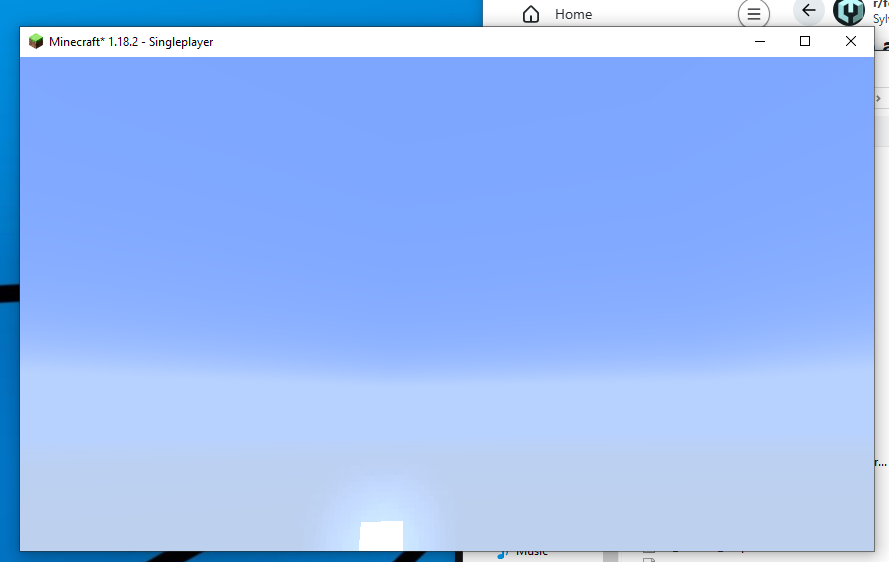The width and height of the screenshot is (889, 562).
Task: Close the Minecraft 1.18.2 window
Action: tap(850, 41)
